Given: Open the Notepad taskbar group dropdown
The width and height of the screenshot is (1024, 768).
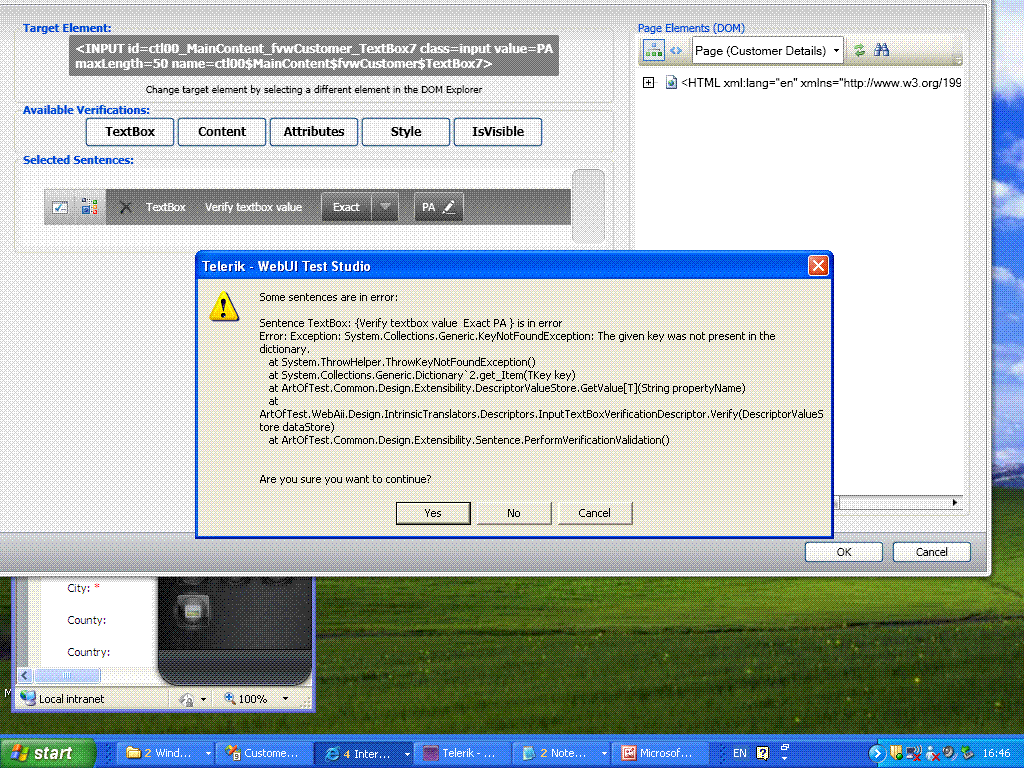Looking at the screenshot, I should coord(604,754).
